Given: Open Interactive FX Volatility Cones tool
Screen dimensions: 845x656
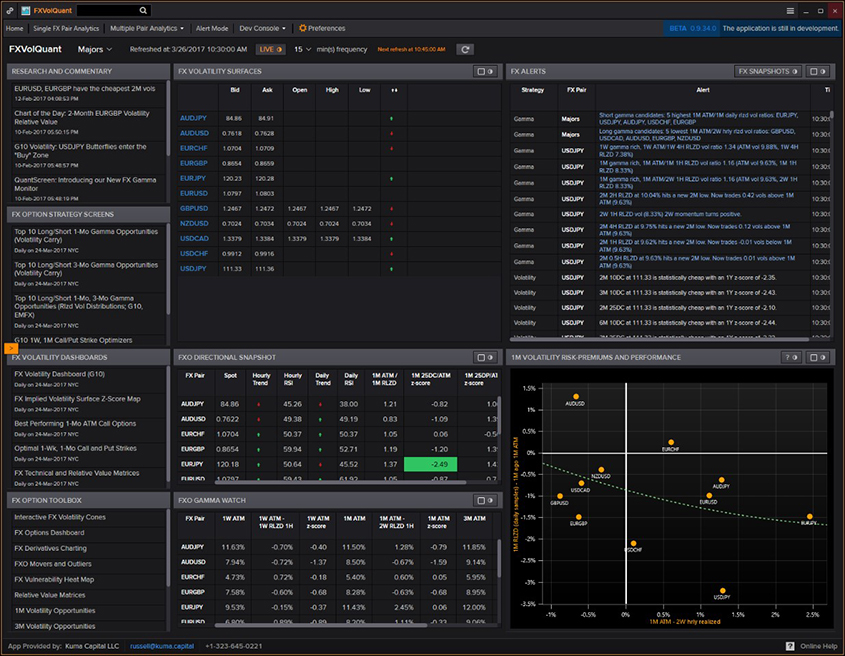Looking at the screenshot, I should click(x=60, y=517).
